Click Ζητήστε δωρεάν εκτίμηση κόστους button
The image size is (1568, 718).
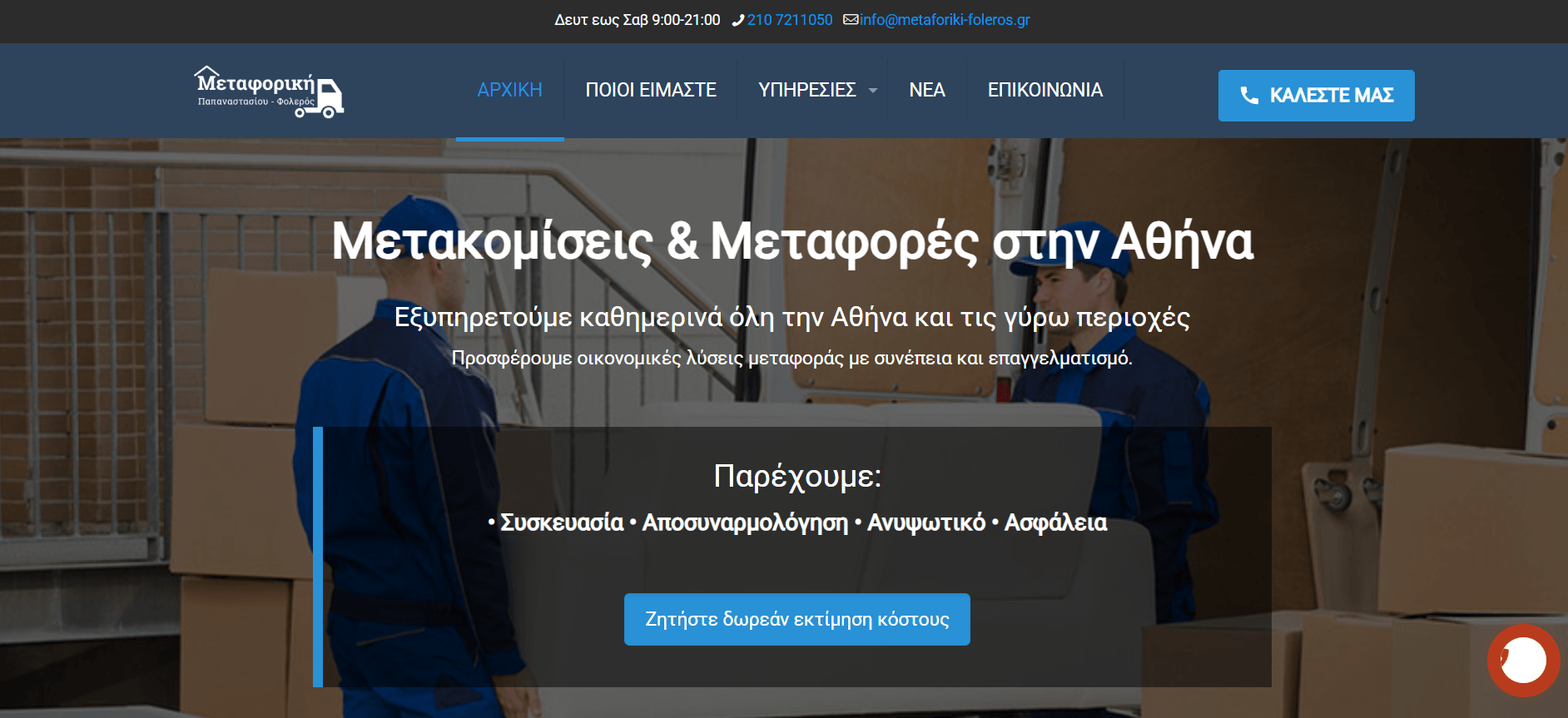click(796, 619)
